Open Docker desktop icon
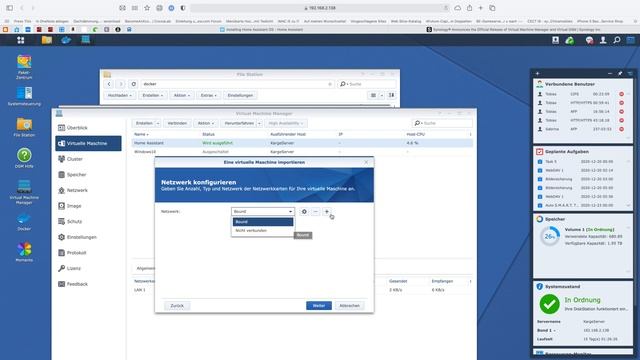This screenshot has height=360, width=640. click(24, 222)
